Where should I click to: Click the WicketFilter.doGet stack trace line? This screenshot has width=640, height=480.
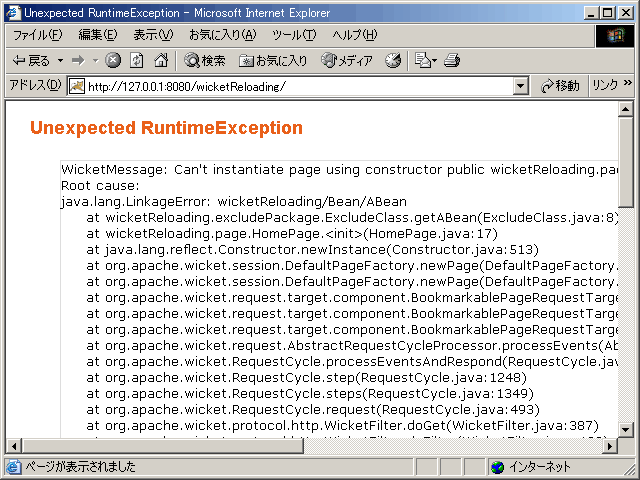[x=342, y=426]
